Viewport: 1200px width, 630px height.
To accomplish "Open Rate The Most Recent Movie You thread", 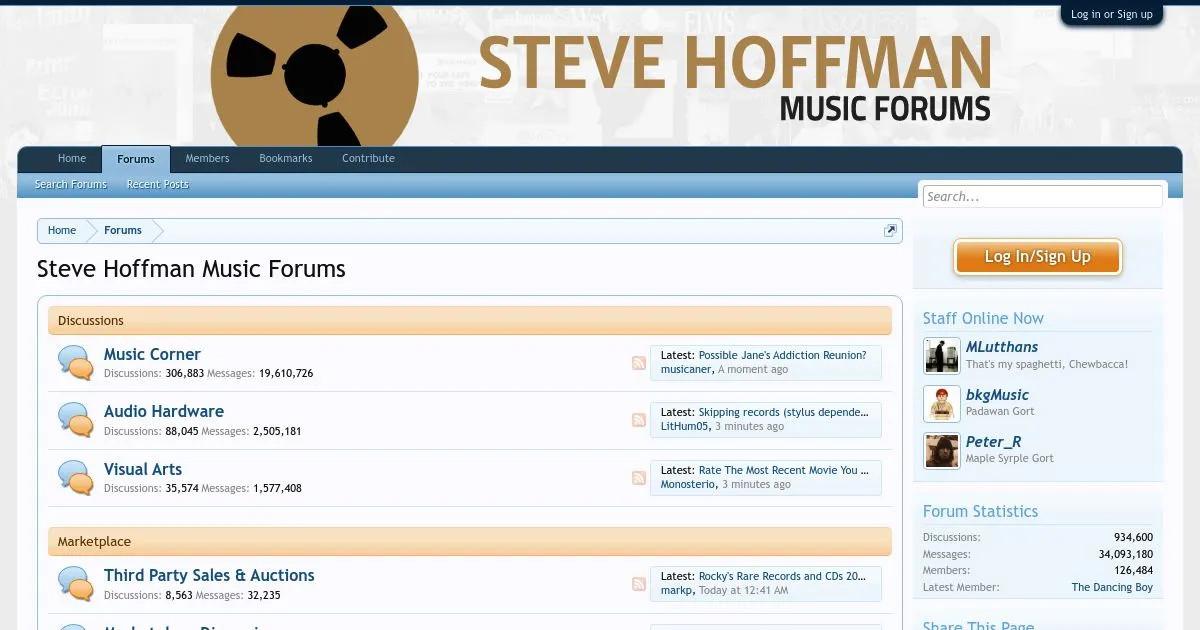I will (784, 470).
